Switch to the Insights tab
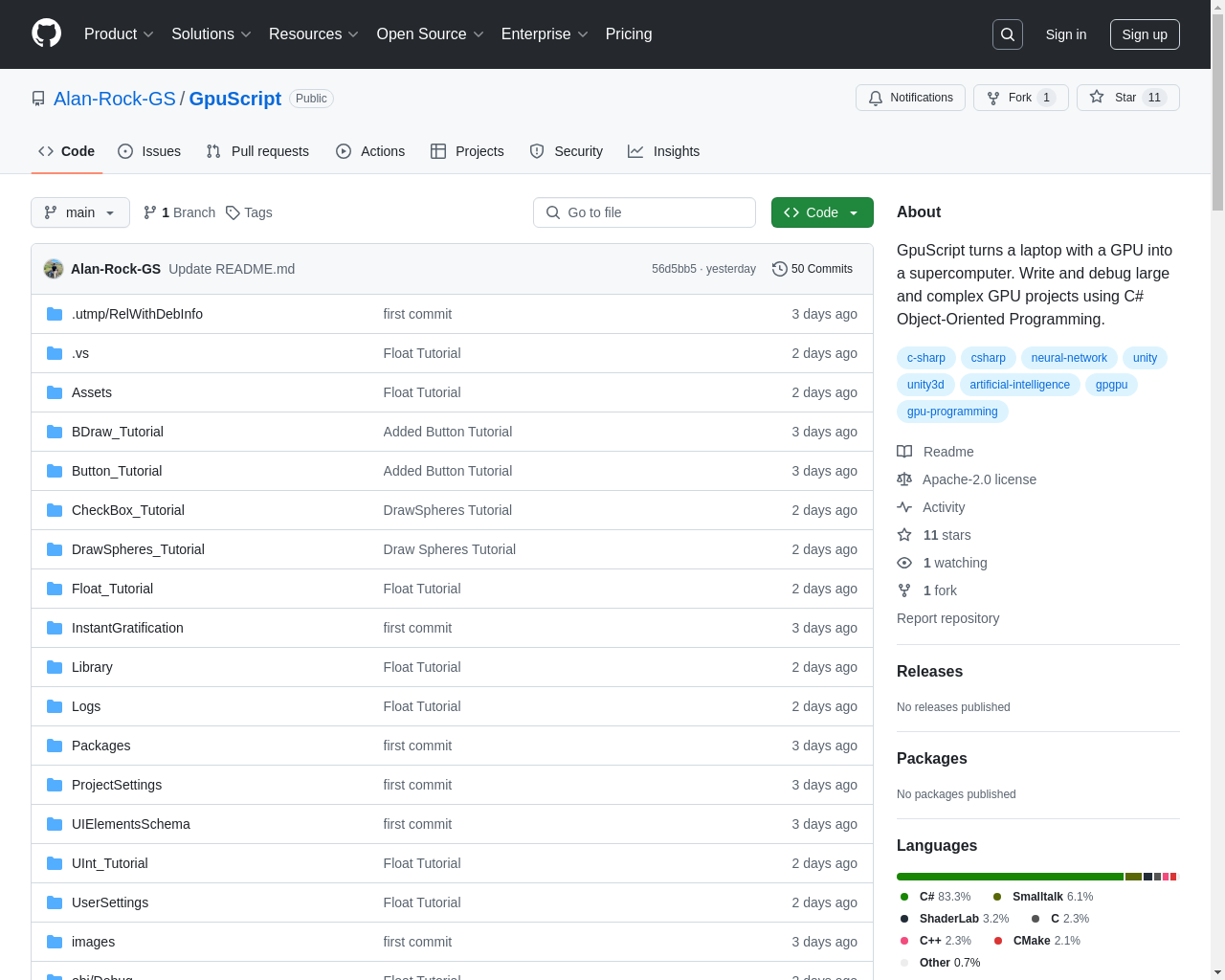The height and width of the screenshot is (980, 1225). (x=664, y=151)
